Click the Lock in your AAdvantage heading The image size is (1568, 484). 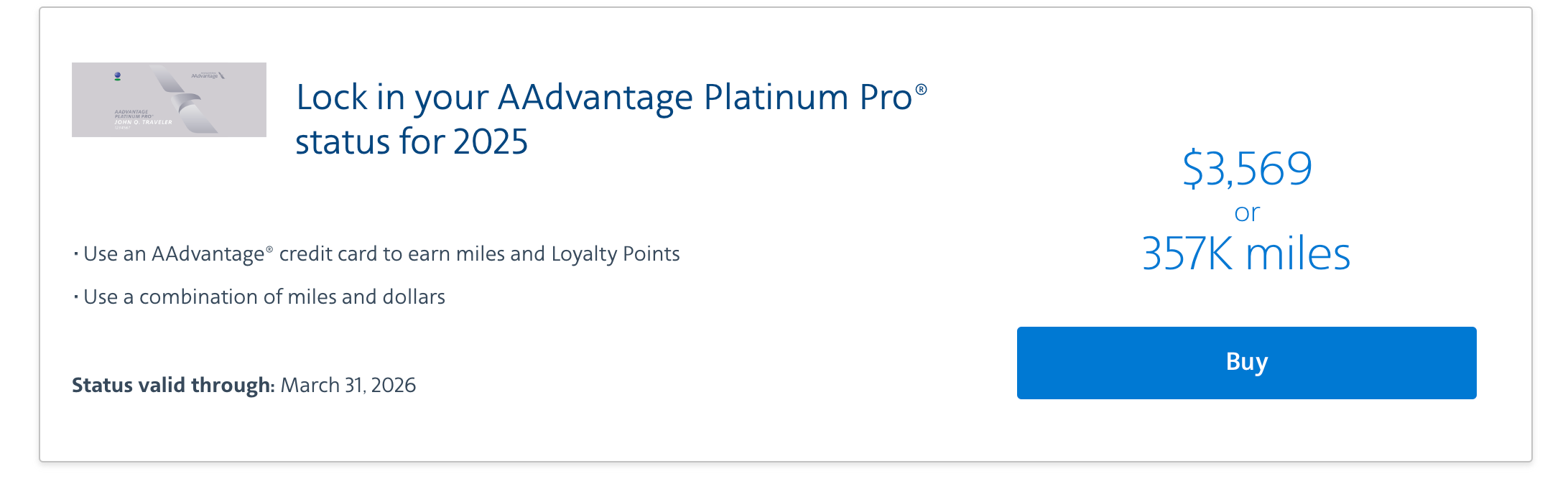pos(603,97)
